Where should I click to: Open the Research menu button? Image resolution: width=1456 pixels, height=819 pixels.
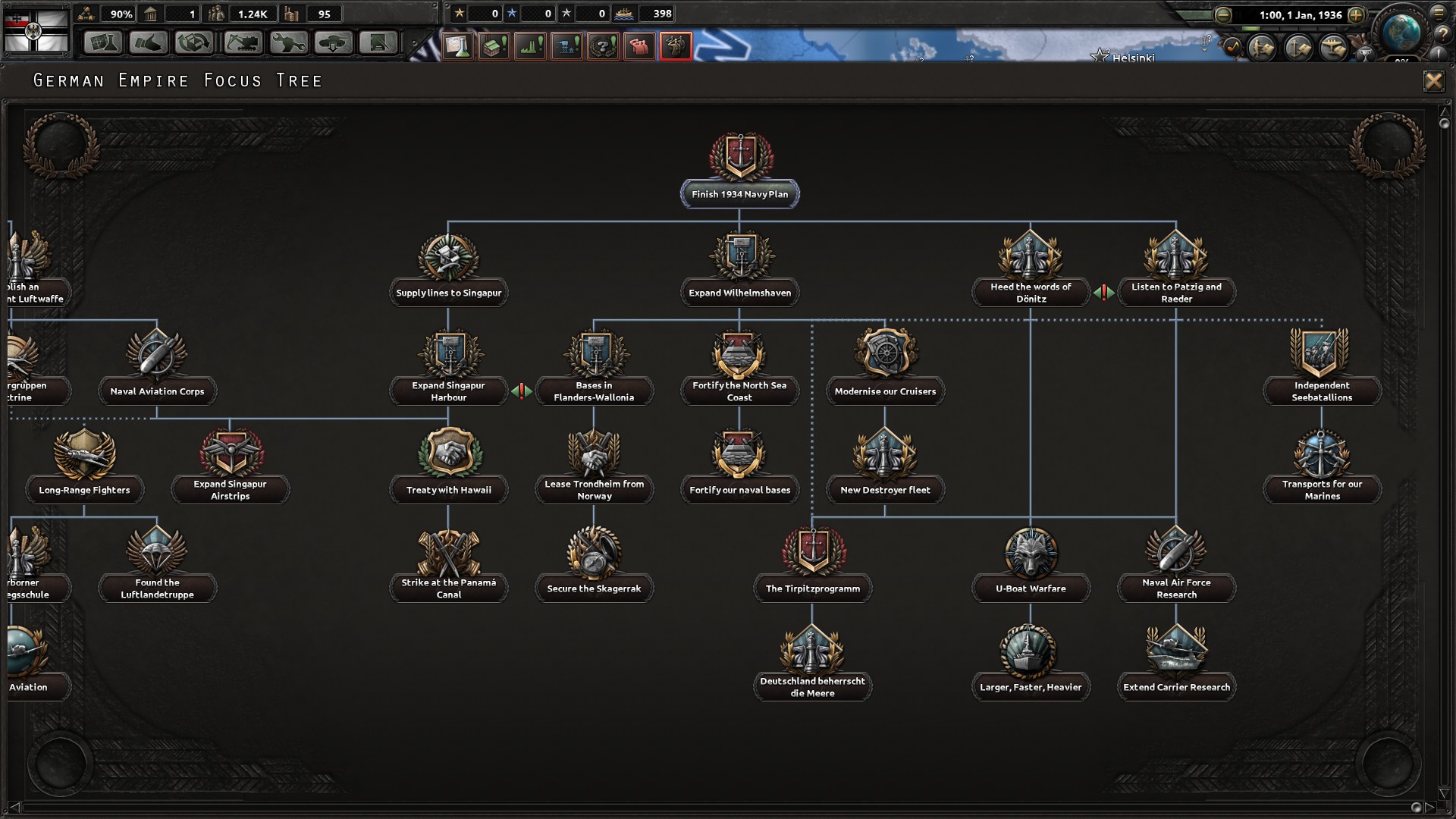pyautogui.click(x=103, y=42)
